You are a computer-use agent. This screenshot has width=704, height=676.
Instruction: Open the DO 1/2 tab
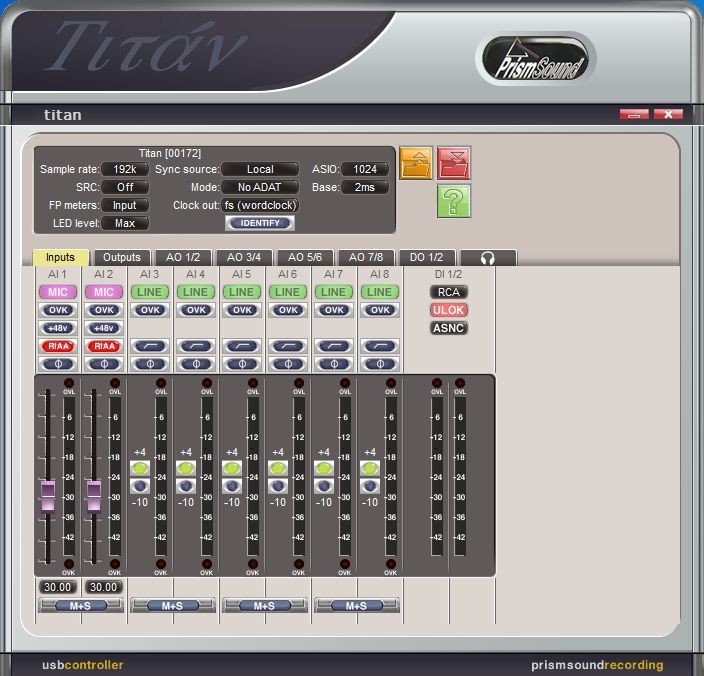[x=427, y=258]
